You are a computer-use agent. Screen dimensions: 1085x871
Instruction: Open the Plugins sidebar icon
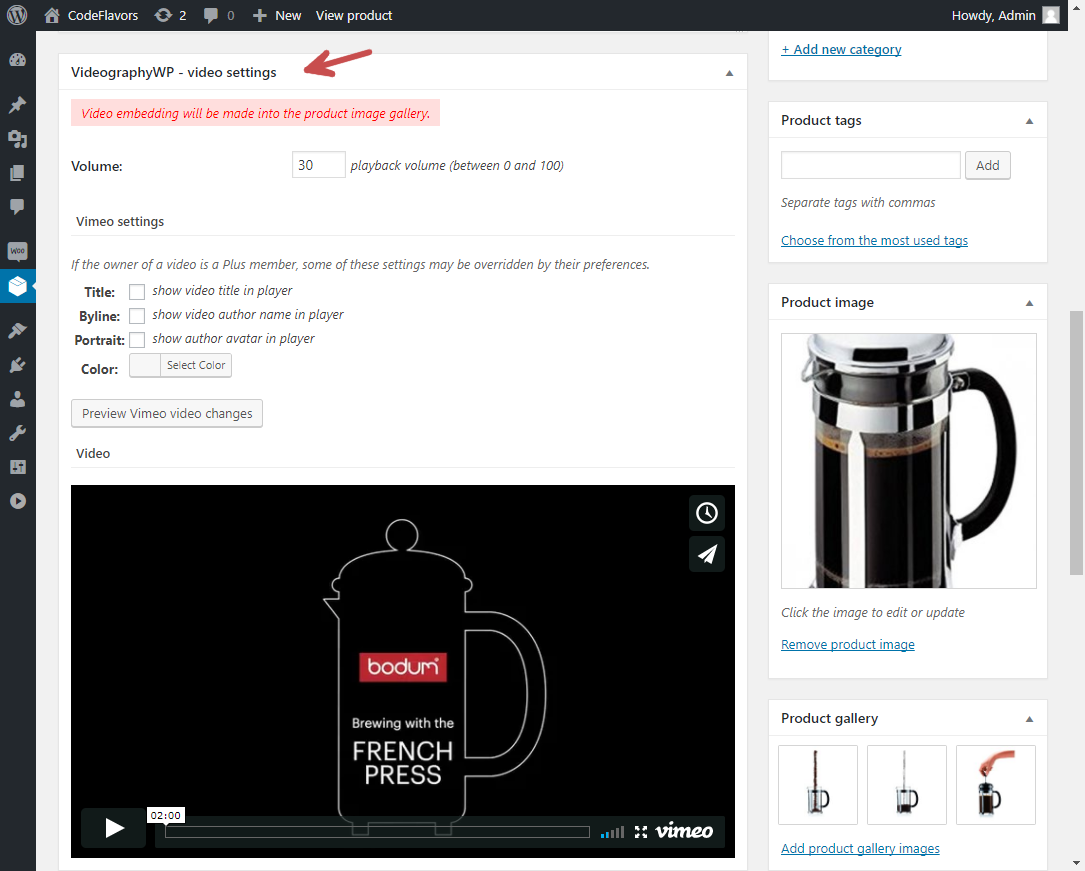[17, 365]
